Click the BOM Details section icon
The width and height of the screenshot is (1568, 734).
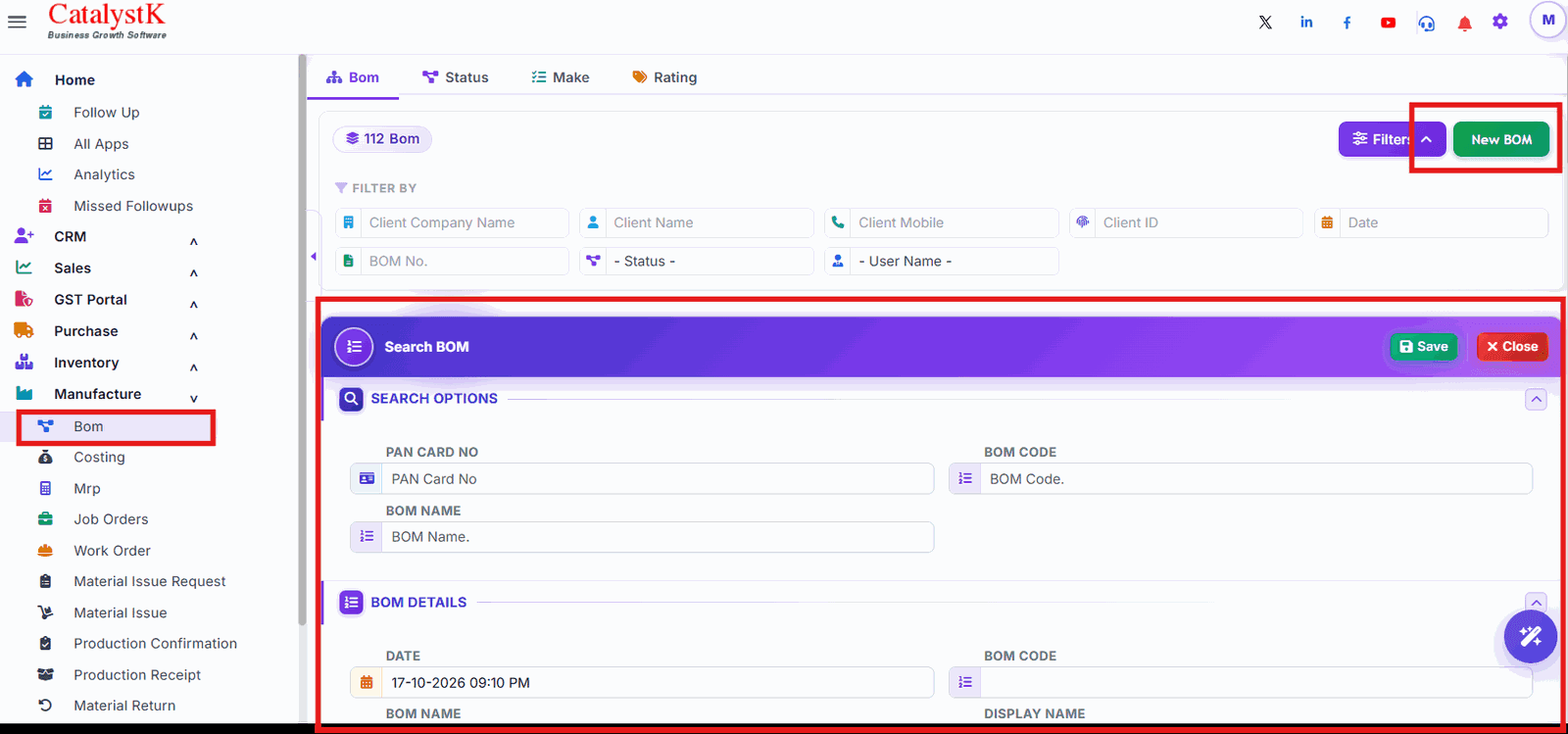click(351, 603)
